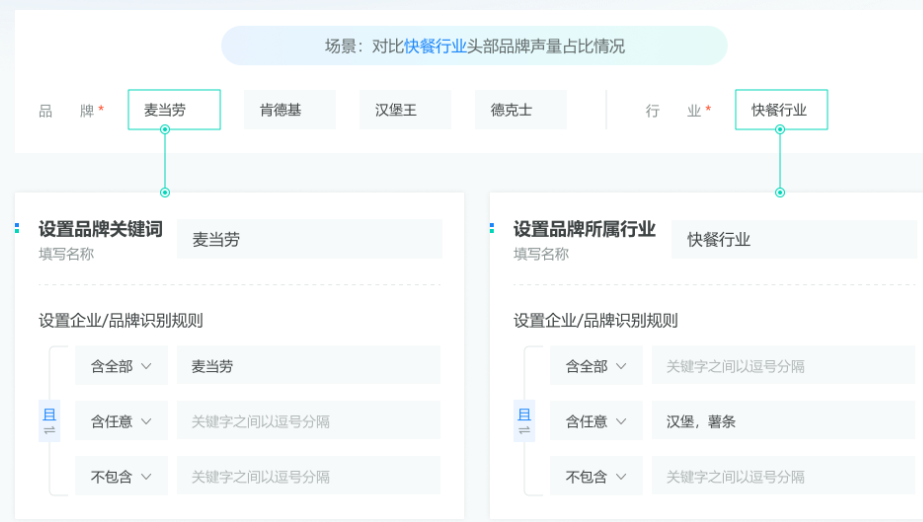Click empty 含全部 keyword field in industry panel
Screen dimensions: 923x522
click(x=783, y=366)
